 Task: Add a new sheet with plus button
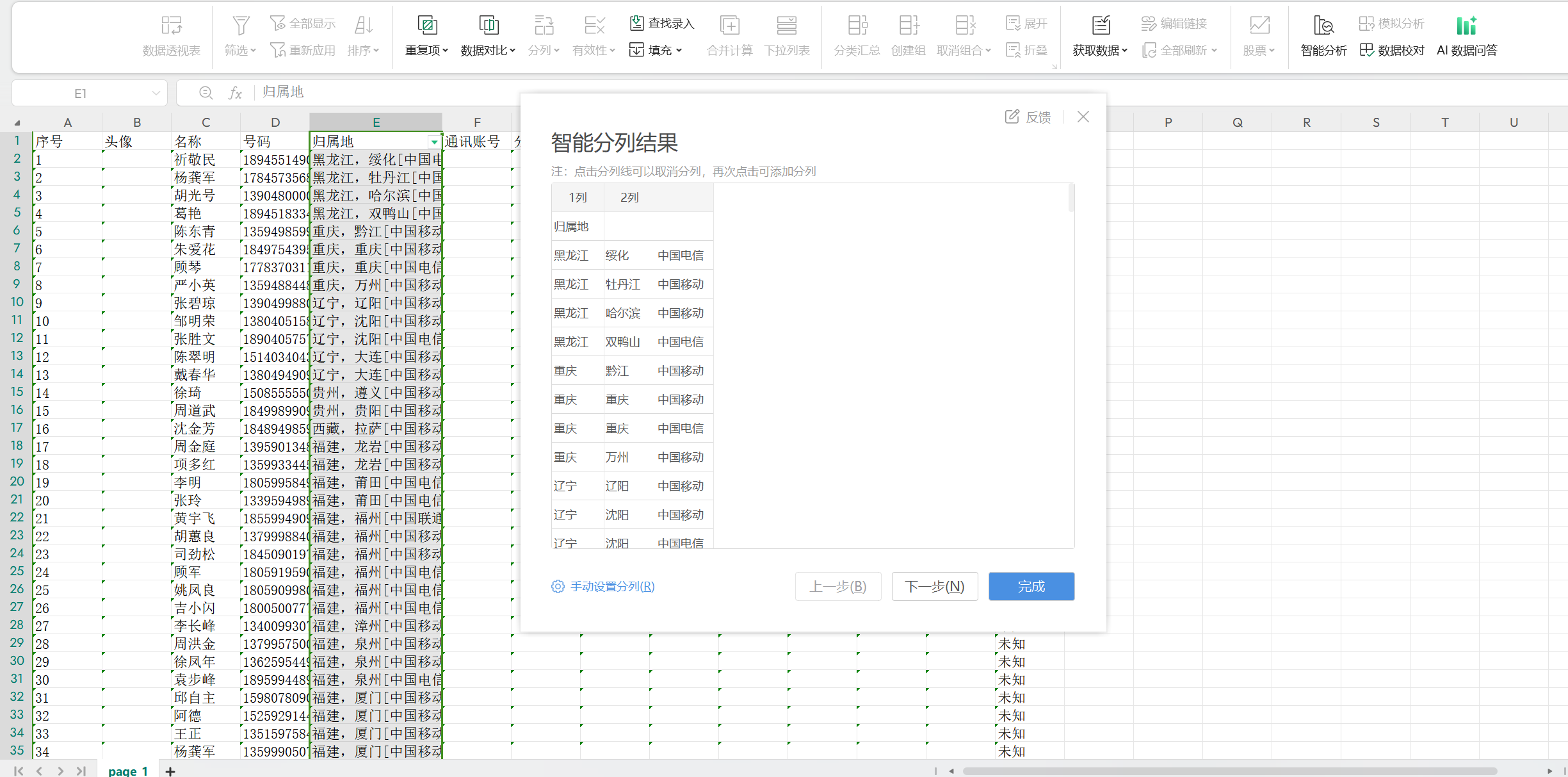(170, 771)
